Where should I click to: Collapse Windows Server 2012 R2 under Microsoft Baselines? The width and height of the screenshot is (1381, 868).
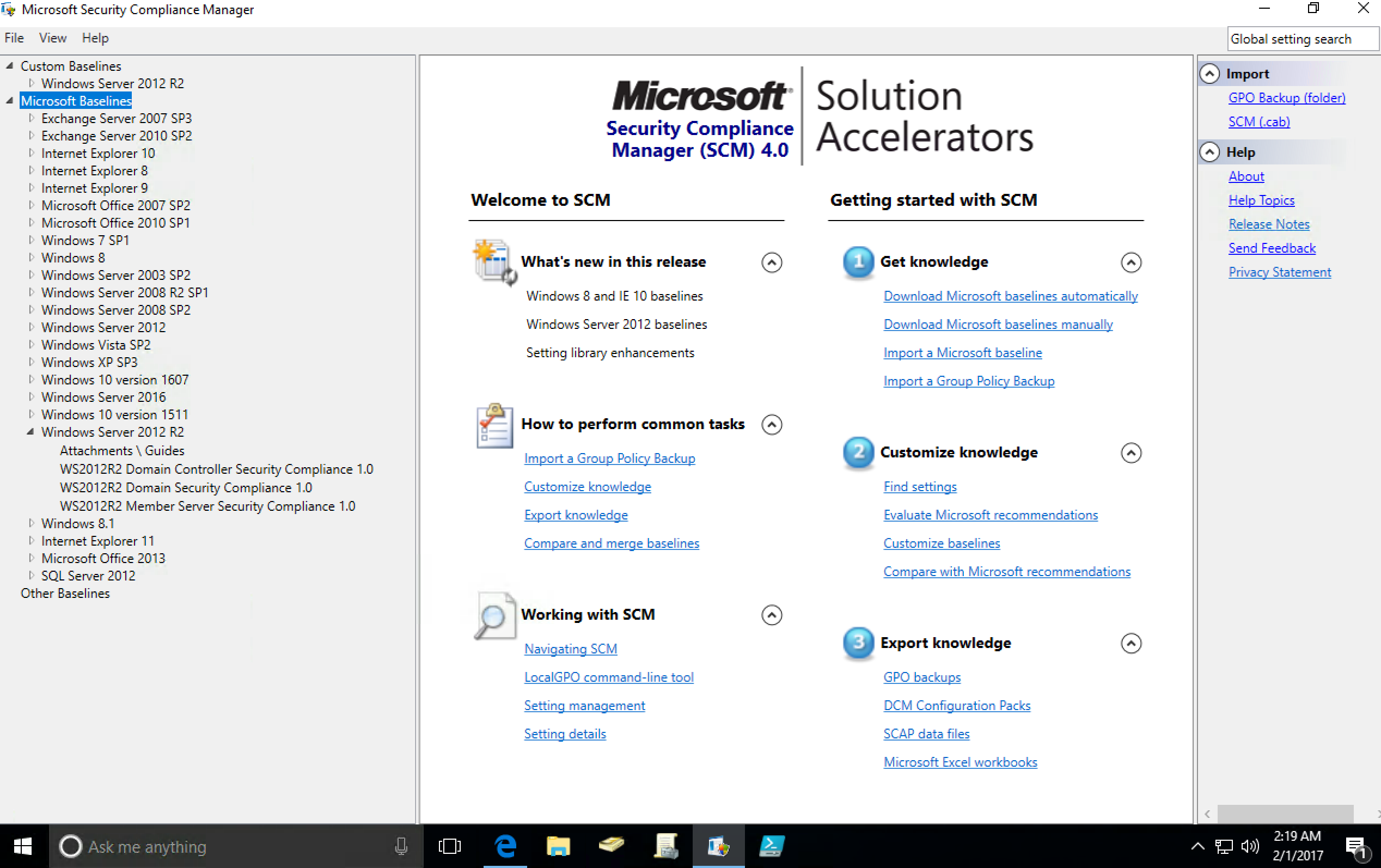coord(30,432)
